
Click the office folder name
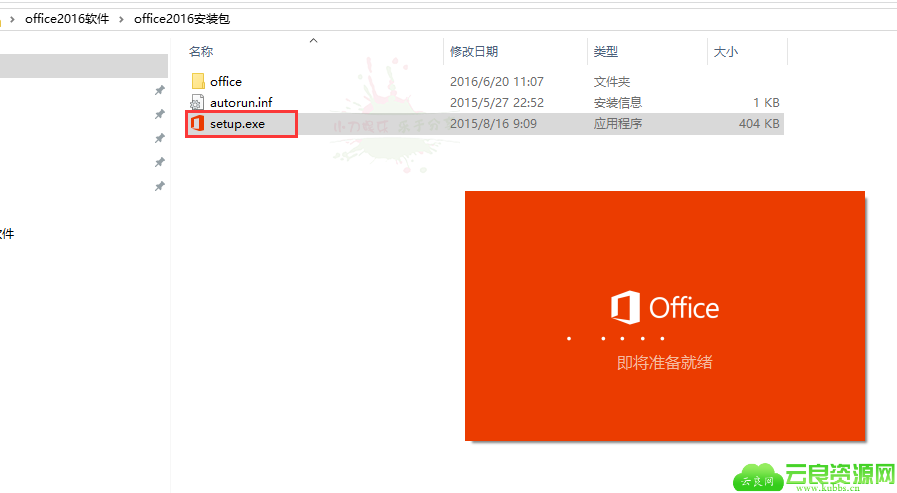coord(226,81)
